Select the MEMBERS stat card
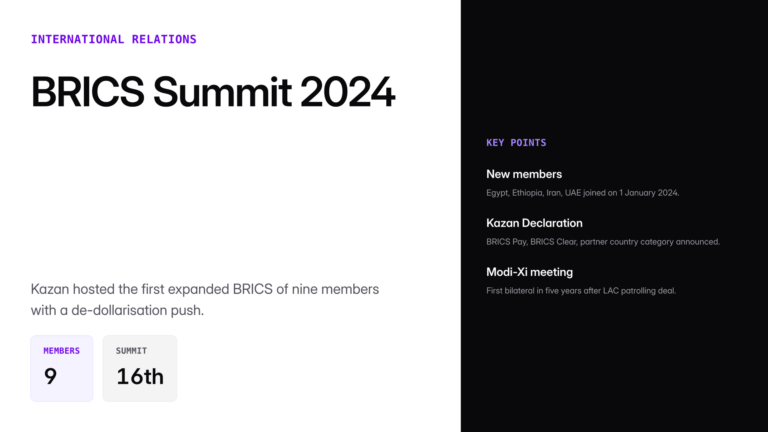 click(x=61, y=368)
